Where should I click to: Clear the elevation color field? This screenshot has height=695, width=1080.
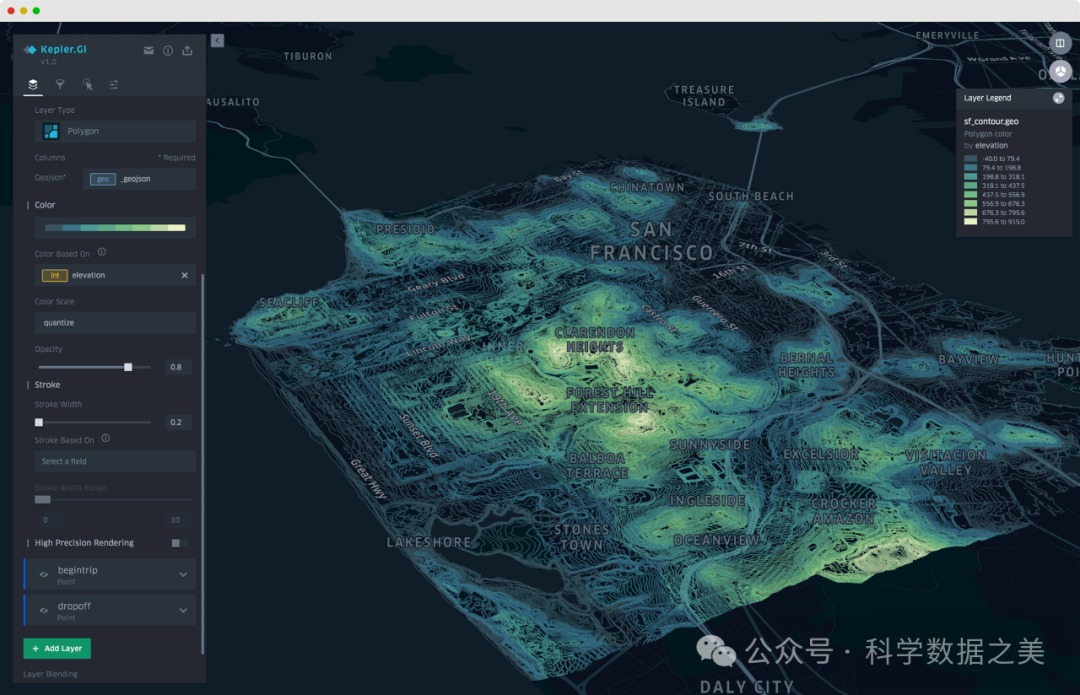pos(184,275)
